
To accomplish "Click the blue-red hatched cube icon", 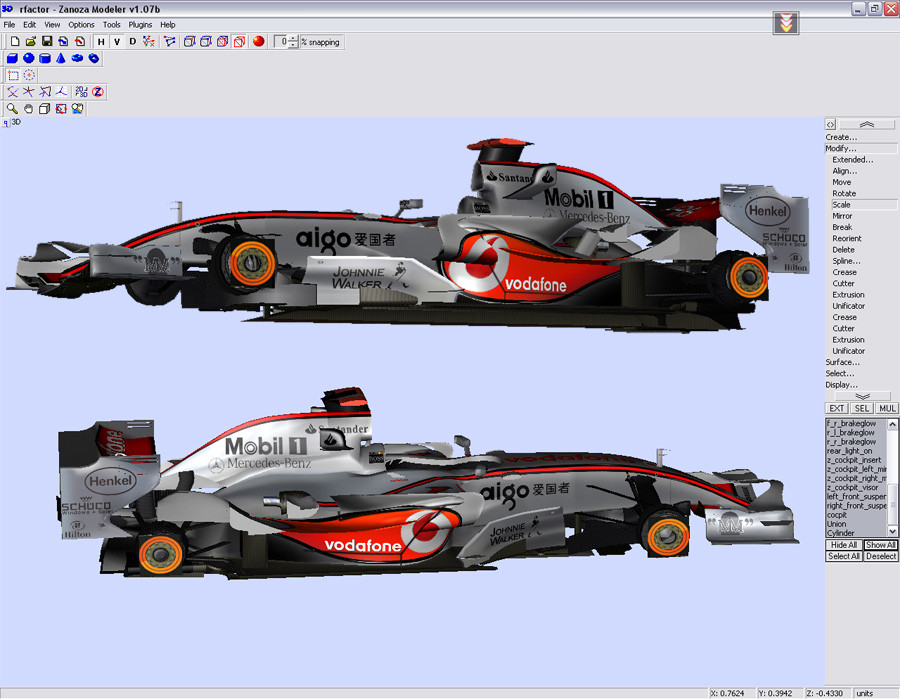I will pyautogui.click(x=223, y=41).
